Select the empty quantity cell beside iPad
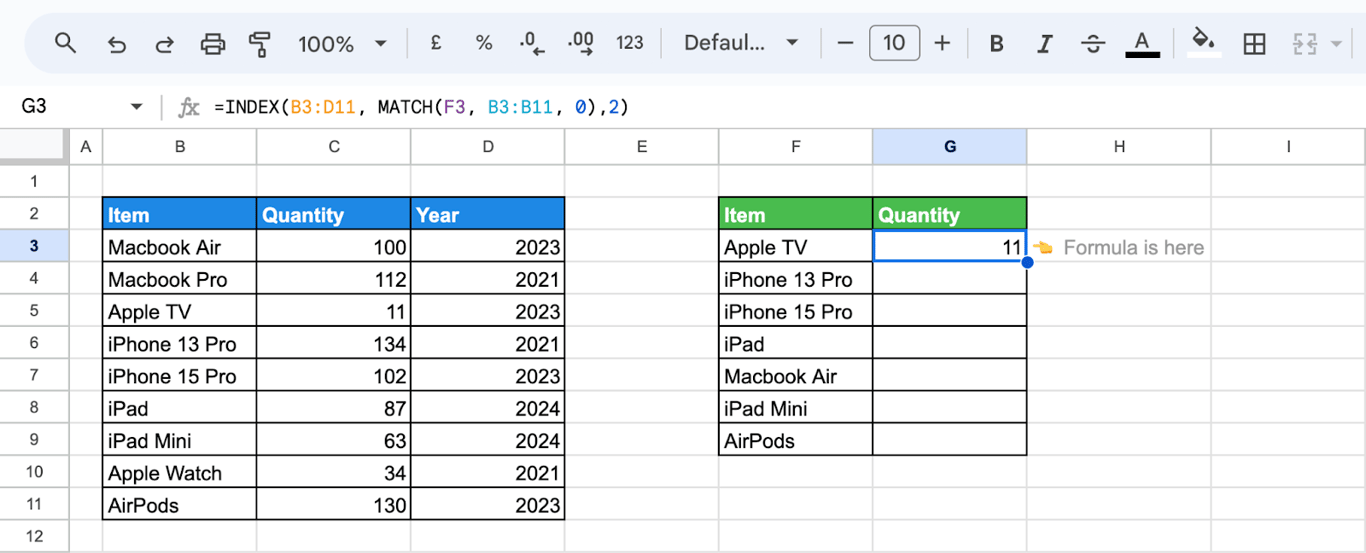This screenshot has width=1366, height=553. 949,344
